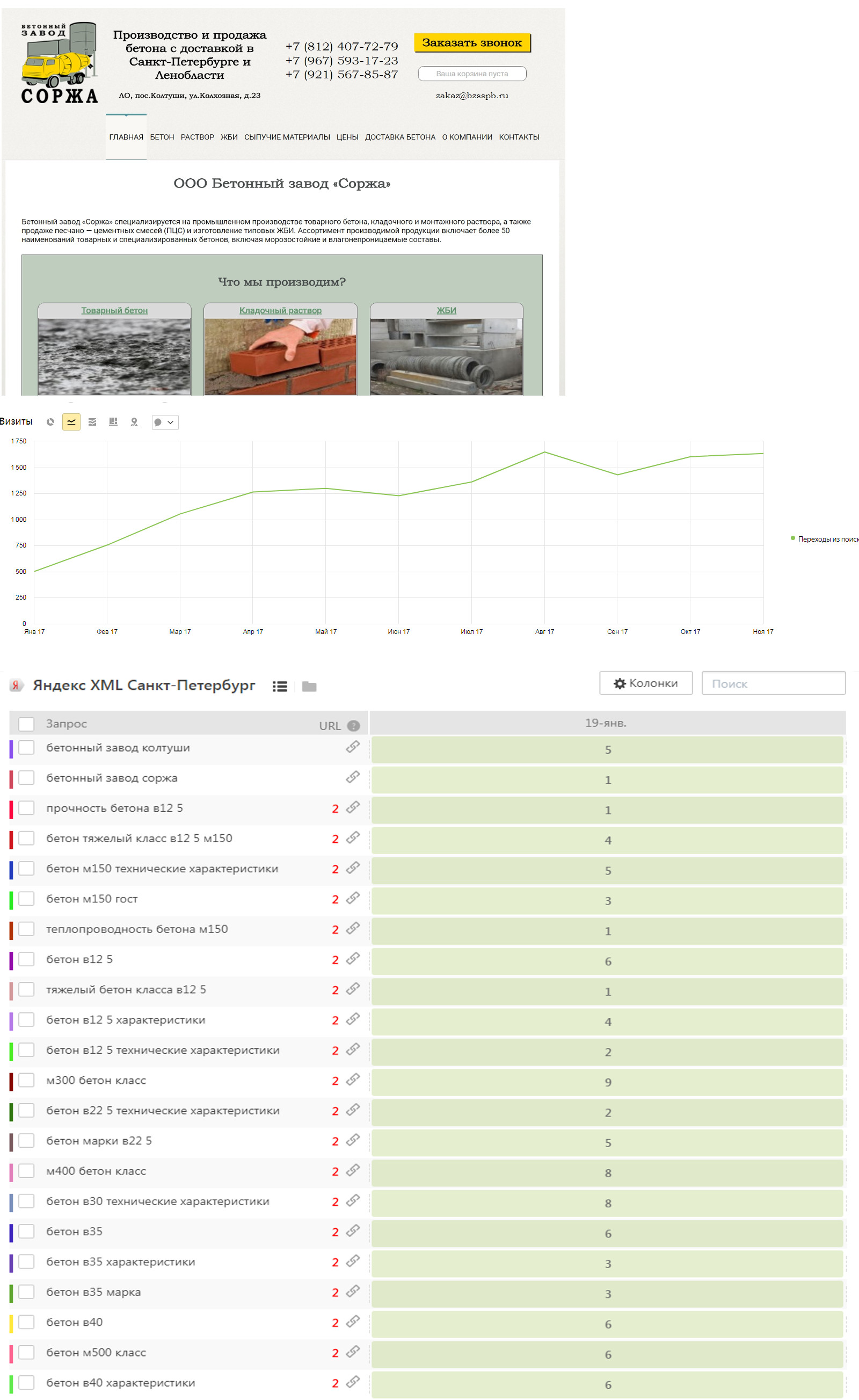
Task: Click the list view icon beside Яндекс XML
Action: point(280,687)
